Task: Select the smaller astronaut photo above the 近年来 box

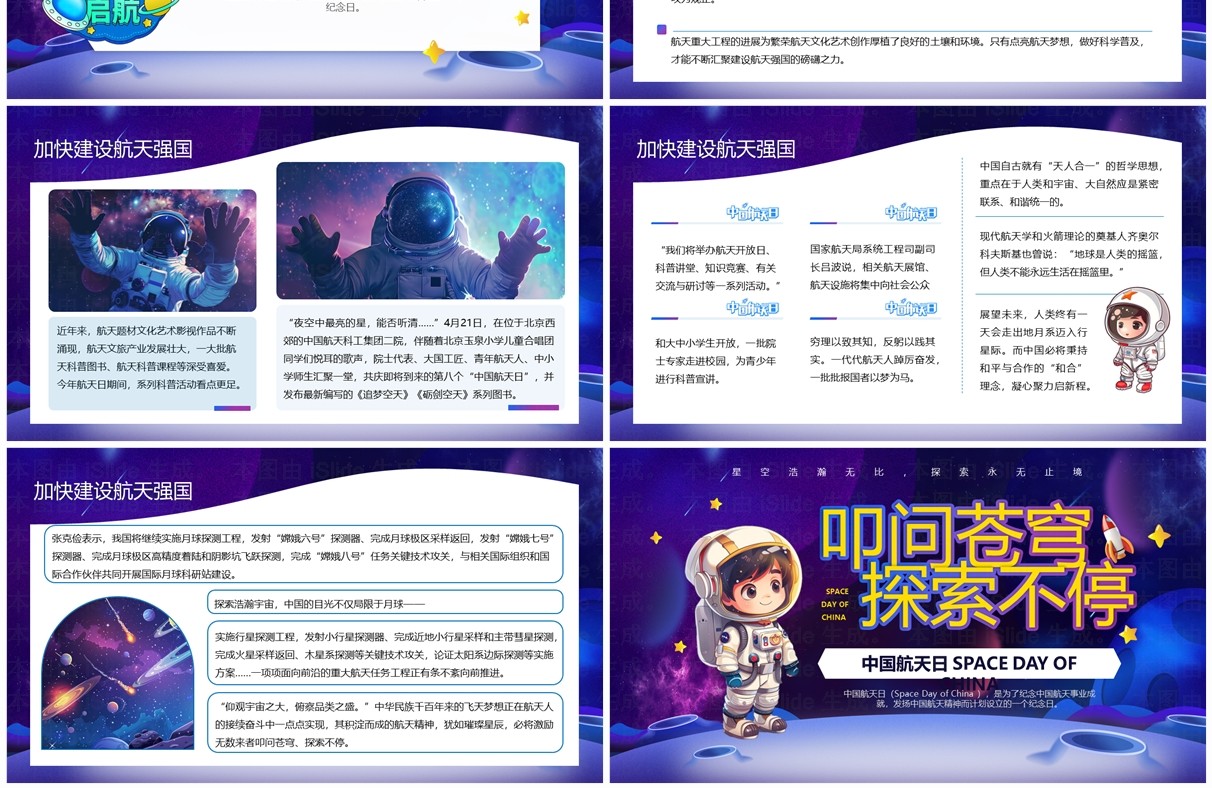Action: tap(152, 250)
